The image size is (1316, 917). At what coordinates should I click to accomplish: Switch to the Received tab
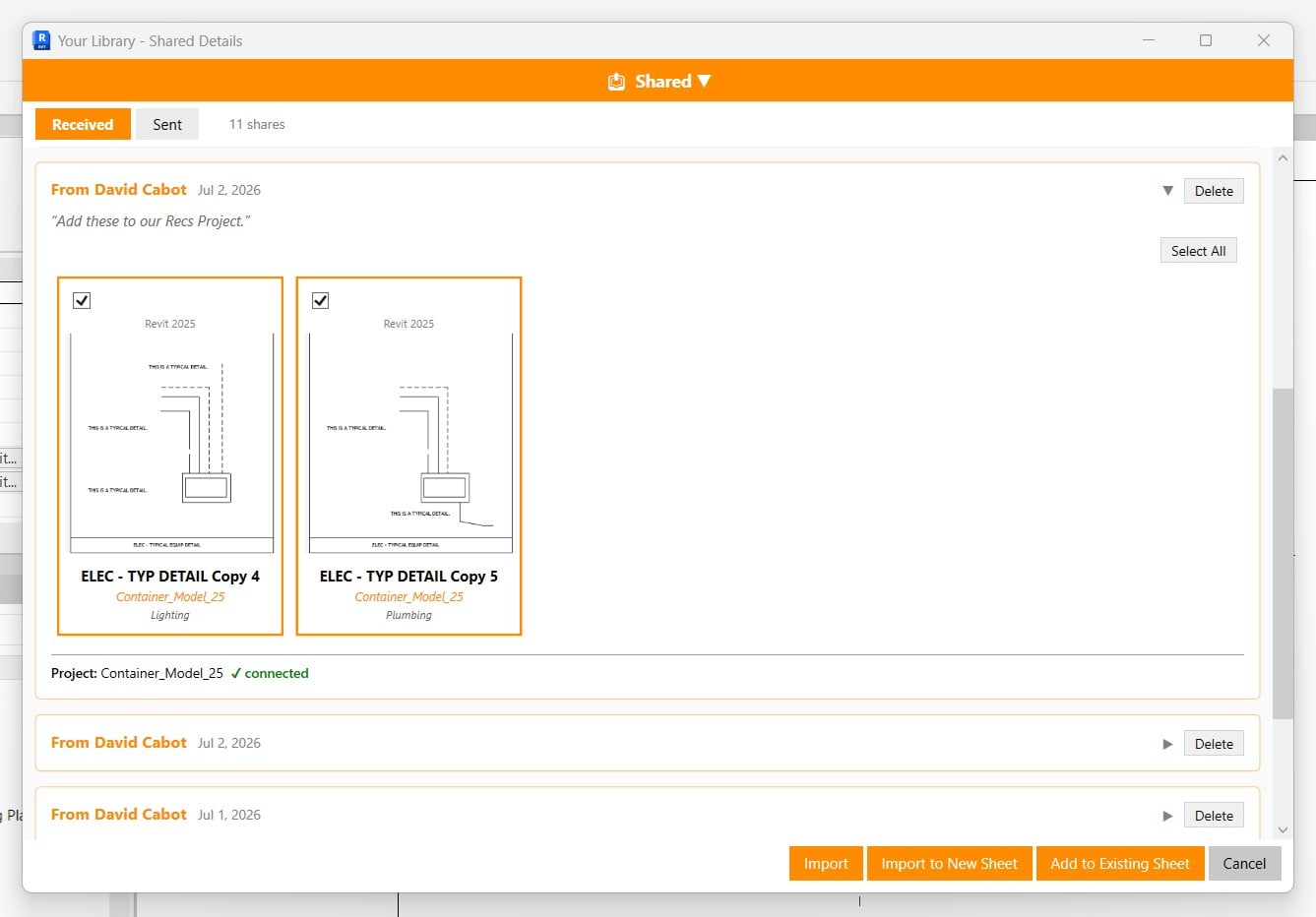83,125
